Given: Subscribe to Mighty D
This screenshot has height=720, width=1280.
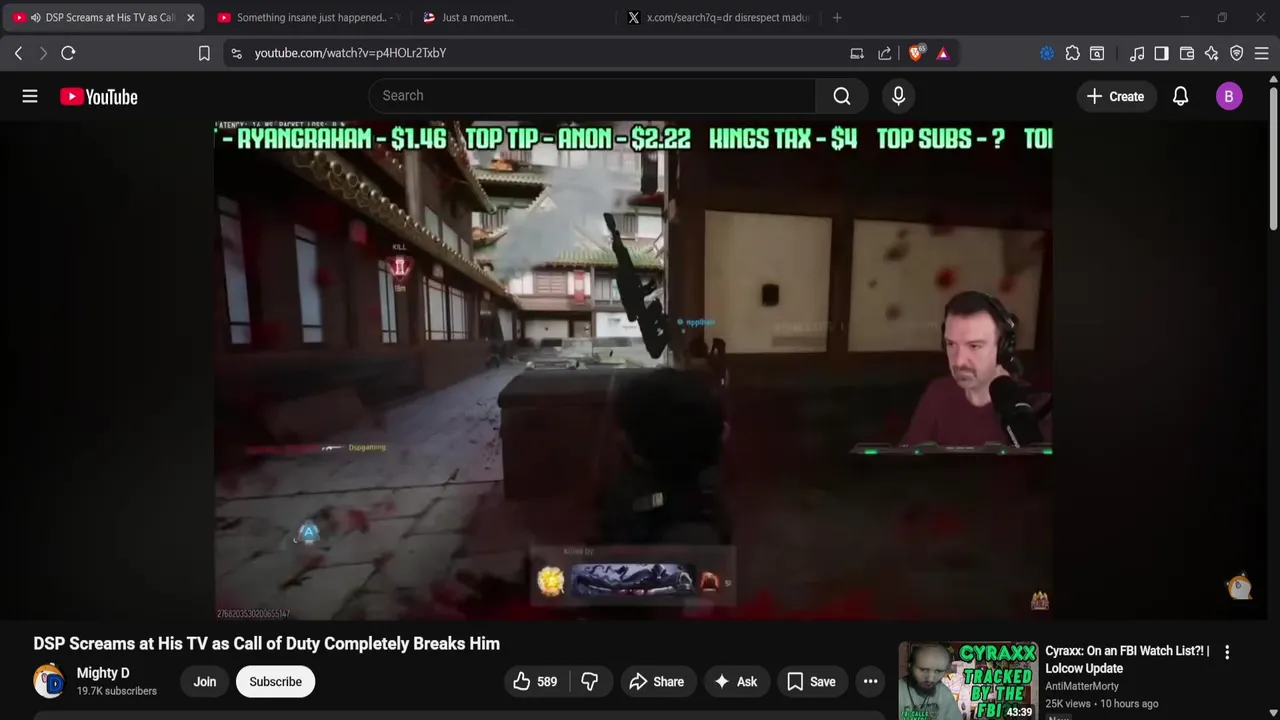Looking at the screenshot, I should coord(275,682).
